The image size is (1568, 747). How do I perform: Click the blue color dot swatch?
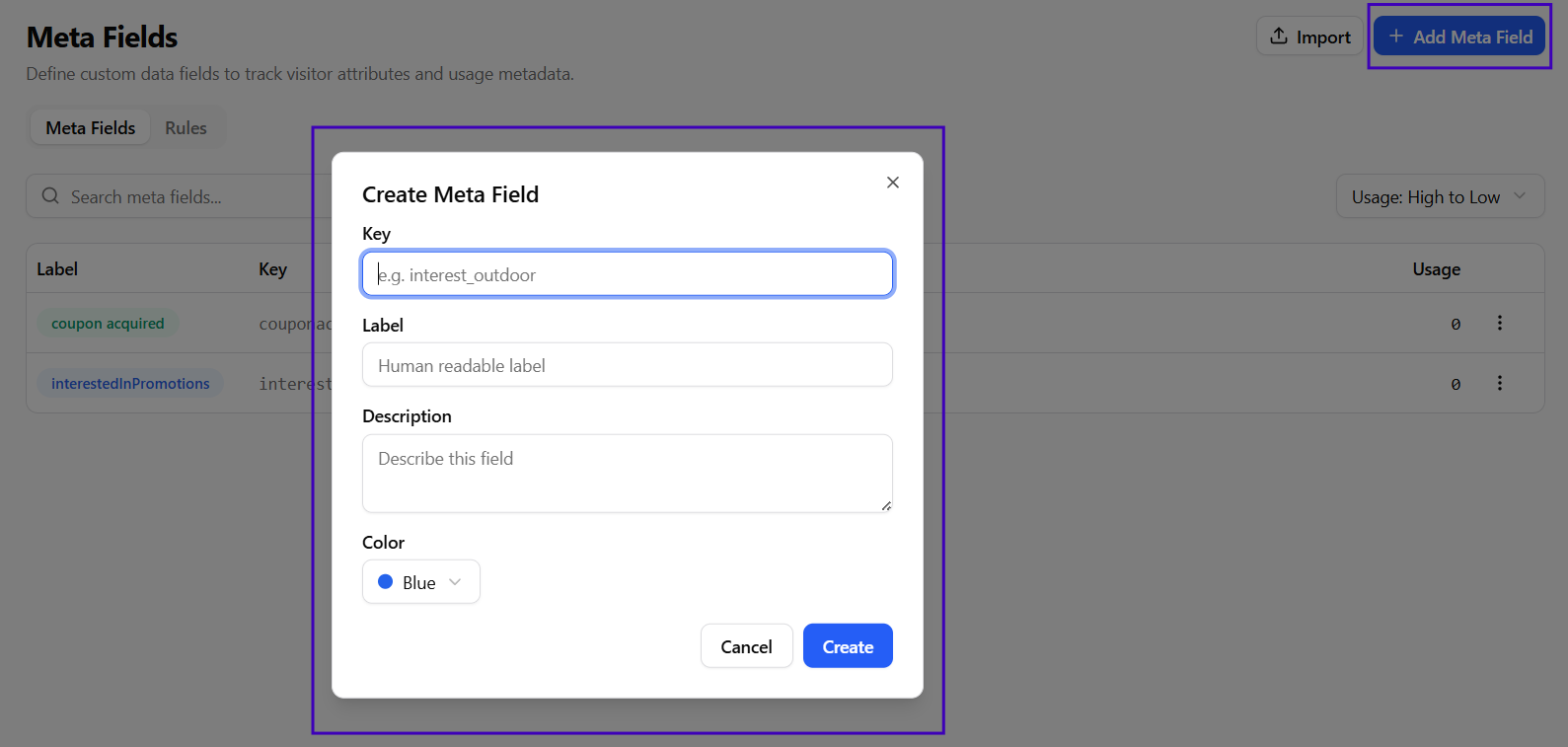tap(386, 582)
